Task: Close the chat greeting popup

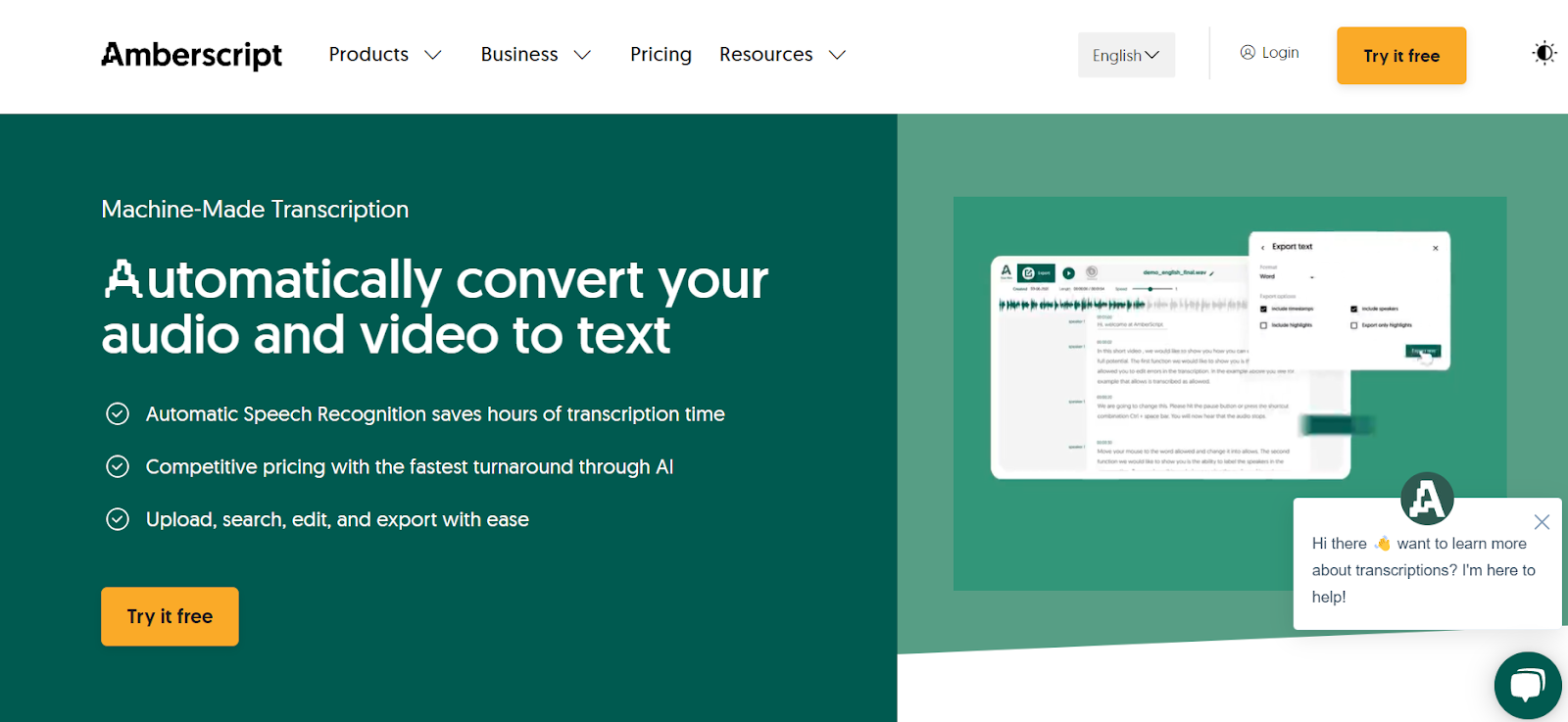Action: [1542, 522]
